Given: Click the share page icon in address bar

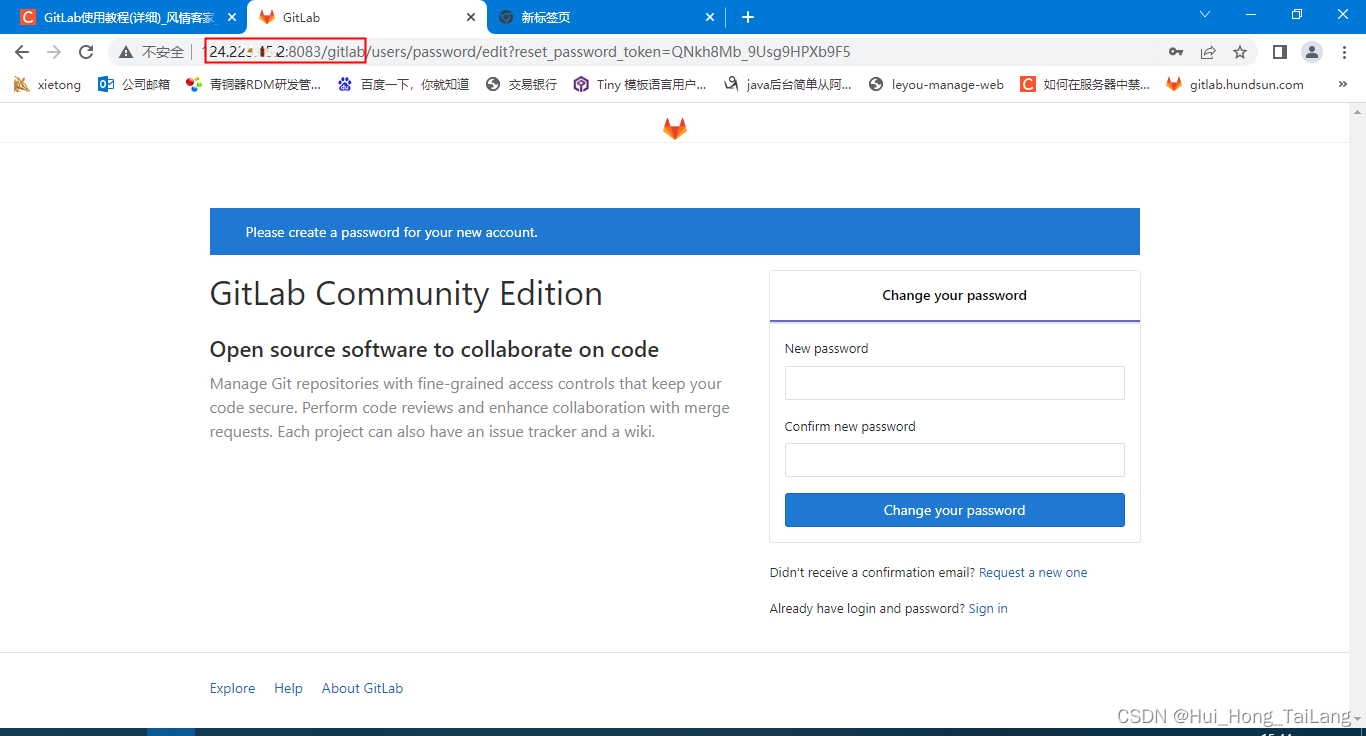Looking at the screenshot, I should click(x=1208, y=52).
